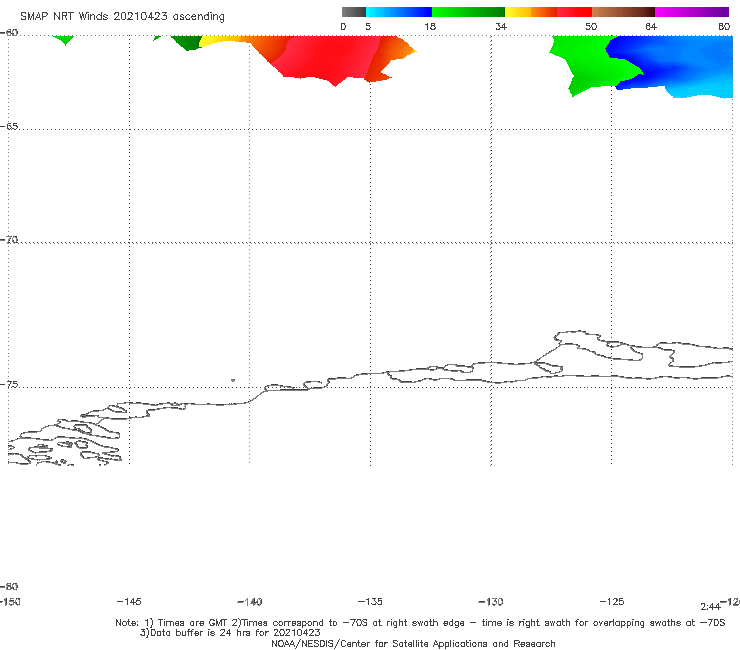
Task: Click the longitude label '-125'
Action: point(612,601)
